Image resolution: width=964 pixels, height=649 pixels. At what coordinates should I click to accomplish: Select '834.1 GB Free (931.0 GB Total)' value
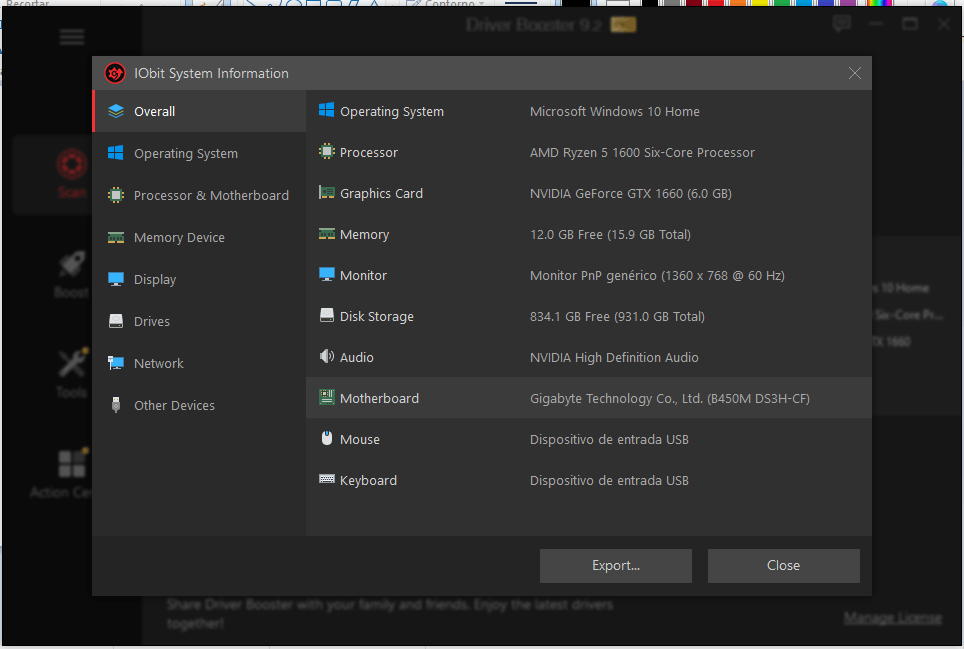click(617, 317)
